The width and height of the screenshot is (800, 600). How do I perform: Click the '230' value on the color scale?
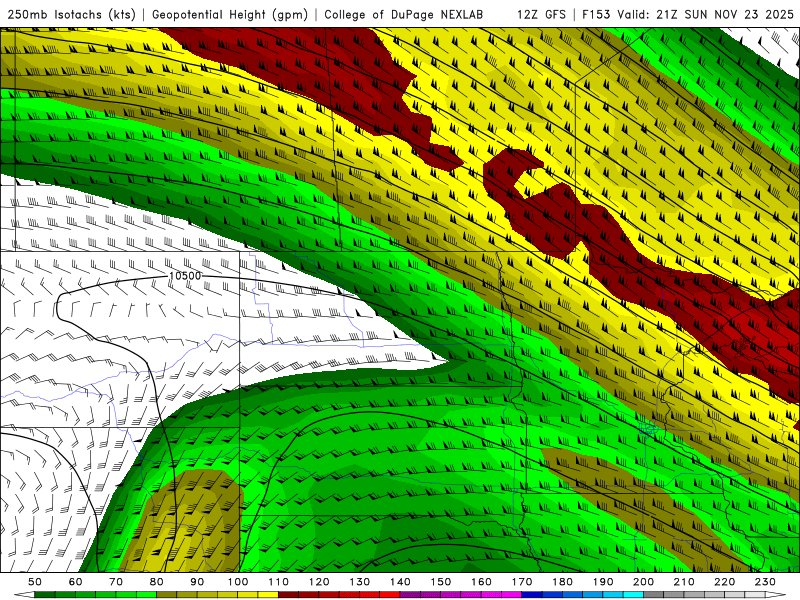coord(765,582)
